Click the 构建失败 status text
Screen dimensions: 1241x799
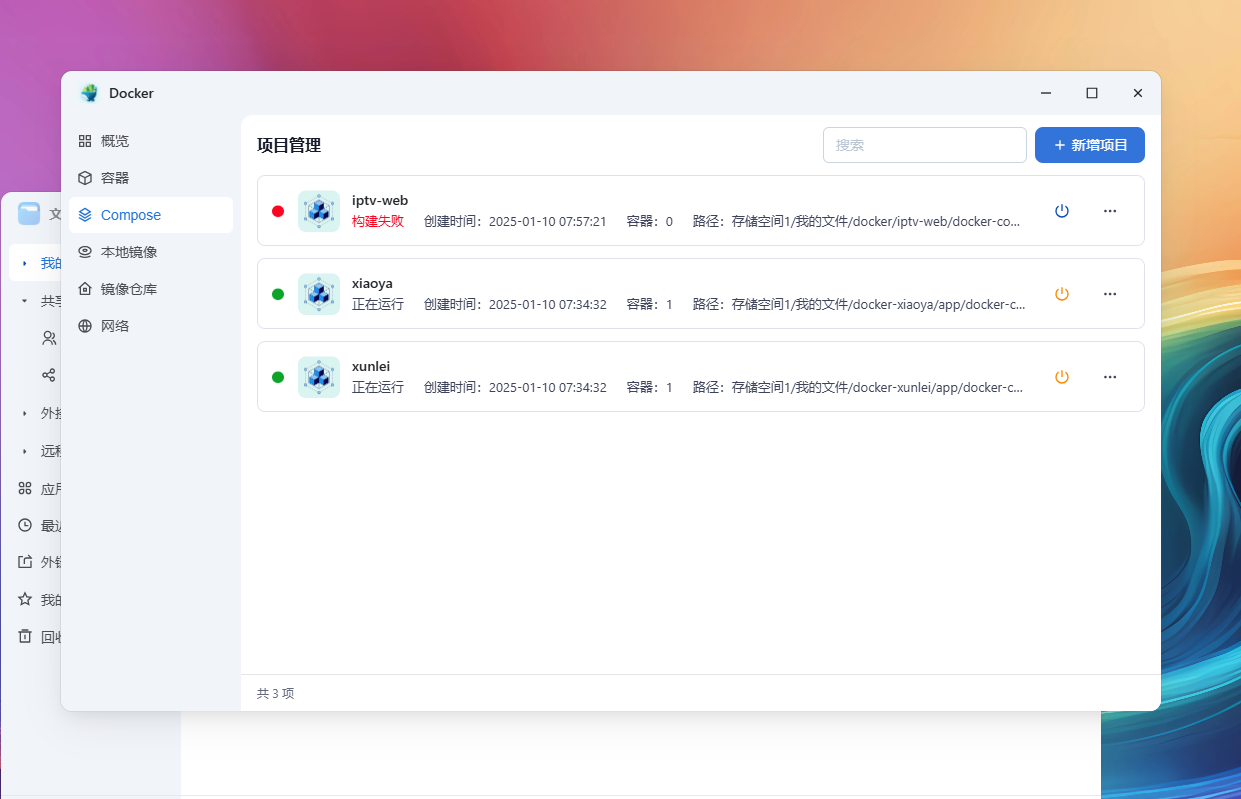[378, 221]
